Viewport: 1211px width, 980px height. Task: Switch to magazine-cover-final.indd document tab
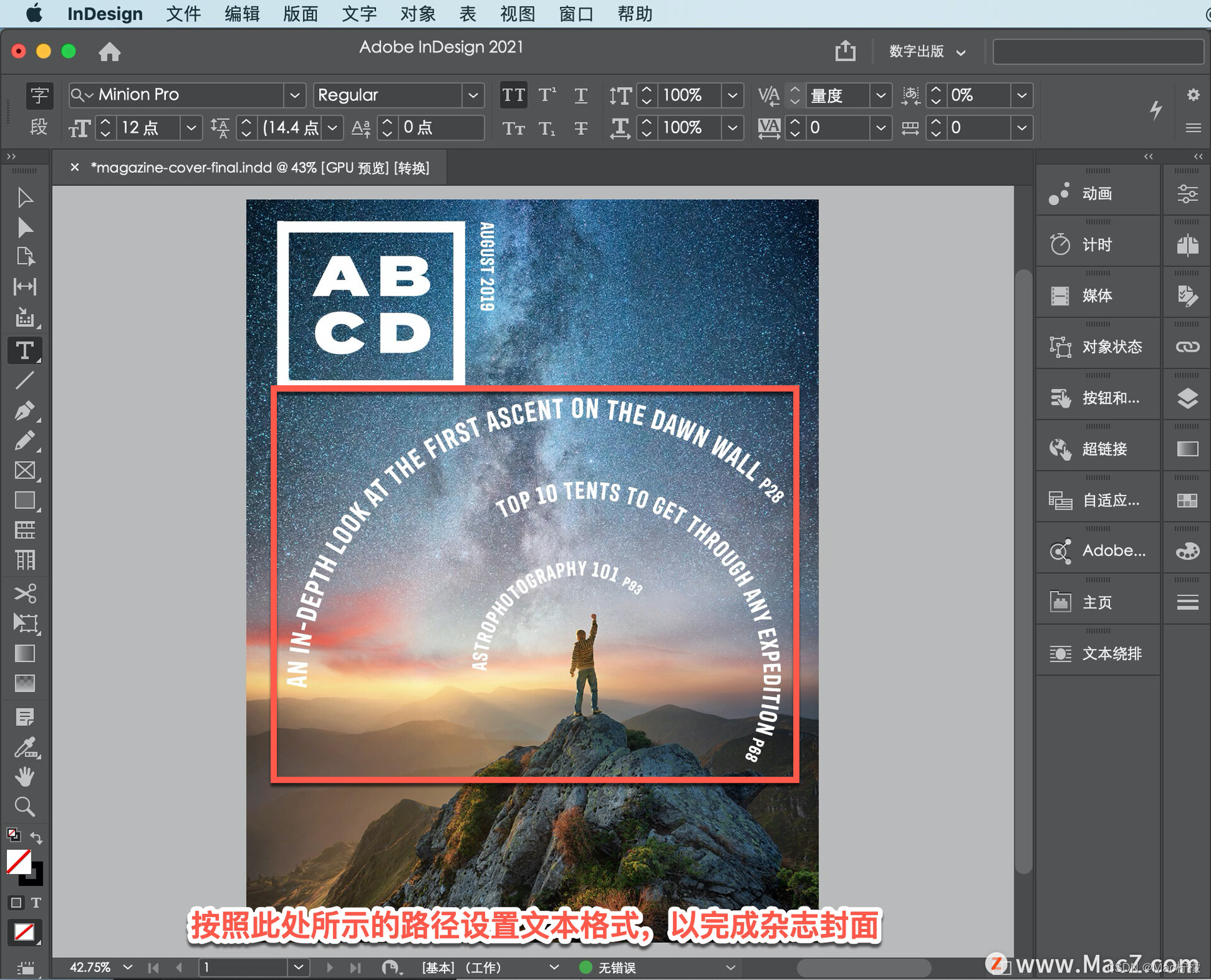click(259, 168)
